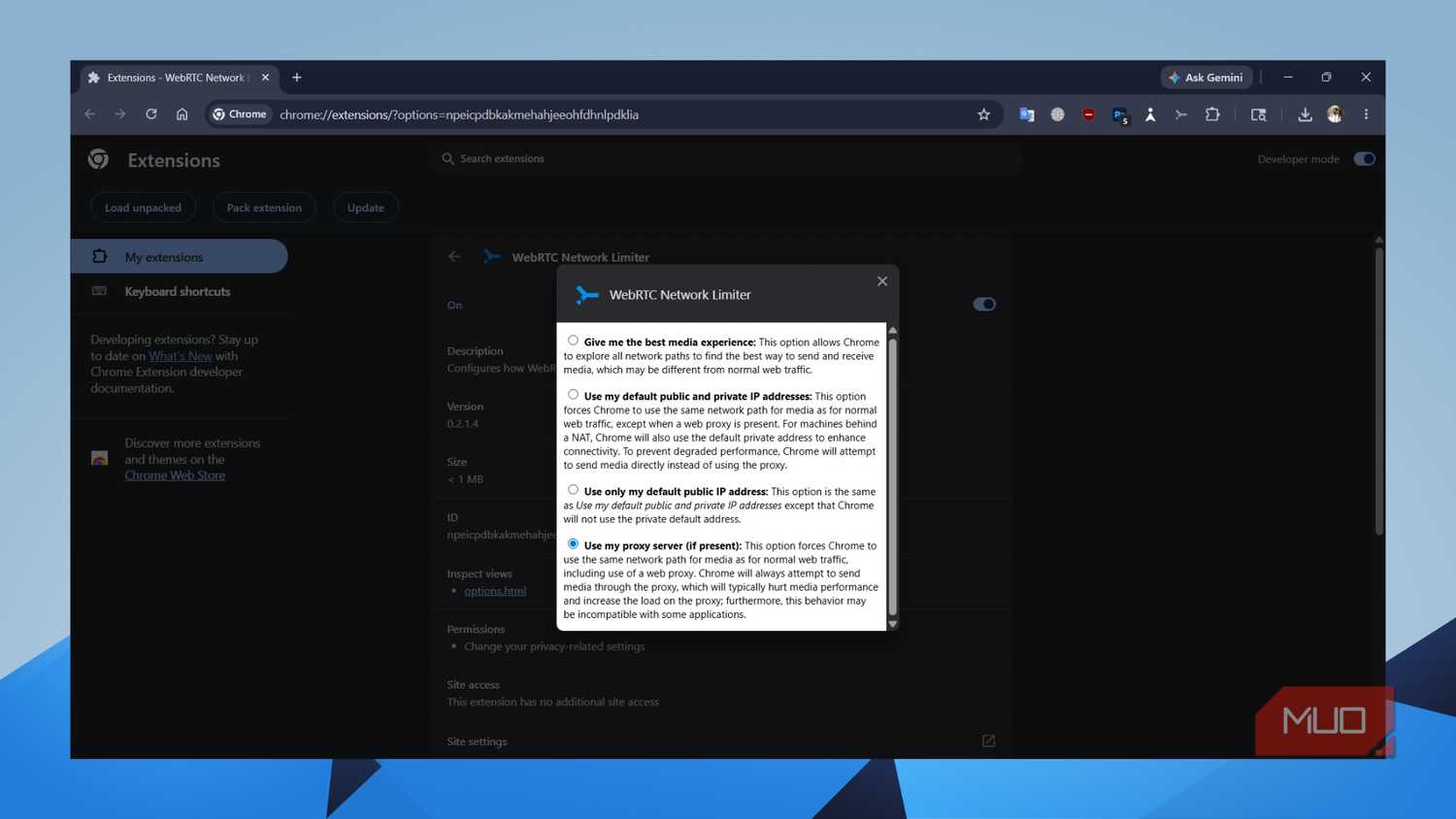This screenshot has height=819, width=1456.
Task: Open the Extensions puzzle-piece menu
Action: pyautogui.click(x=1212, y=115)
